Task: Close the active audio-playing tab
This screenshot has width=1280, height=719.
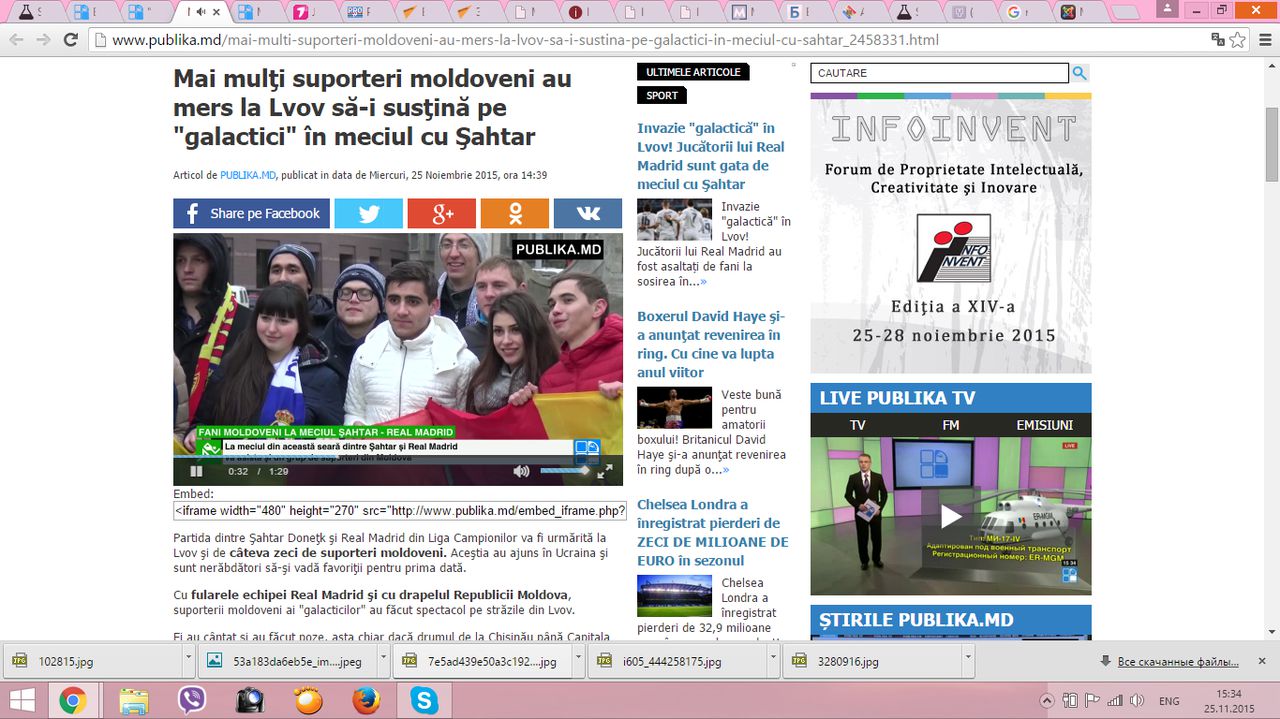Action: point(216,12)
